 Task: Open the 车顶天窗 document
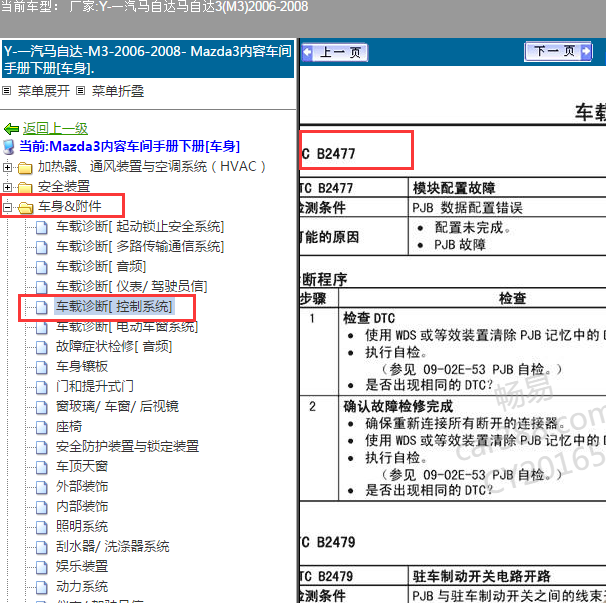tap(82, 467)
